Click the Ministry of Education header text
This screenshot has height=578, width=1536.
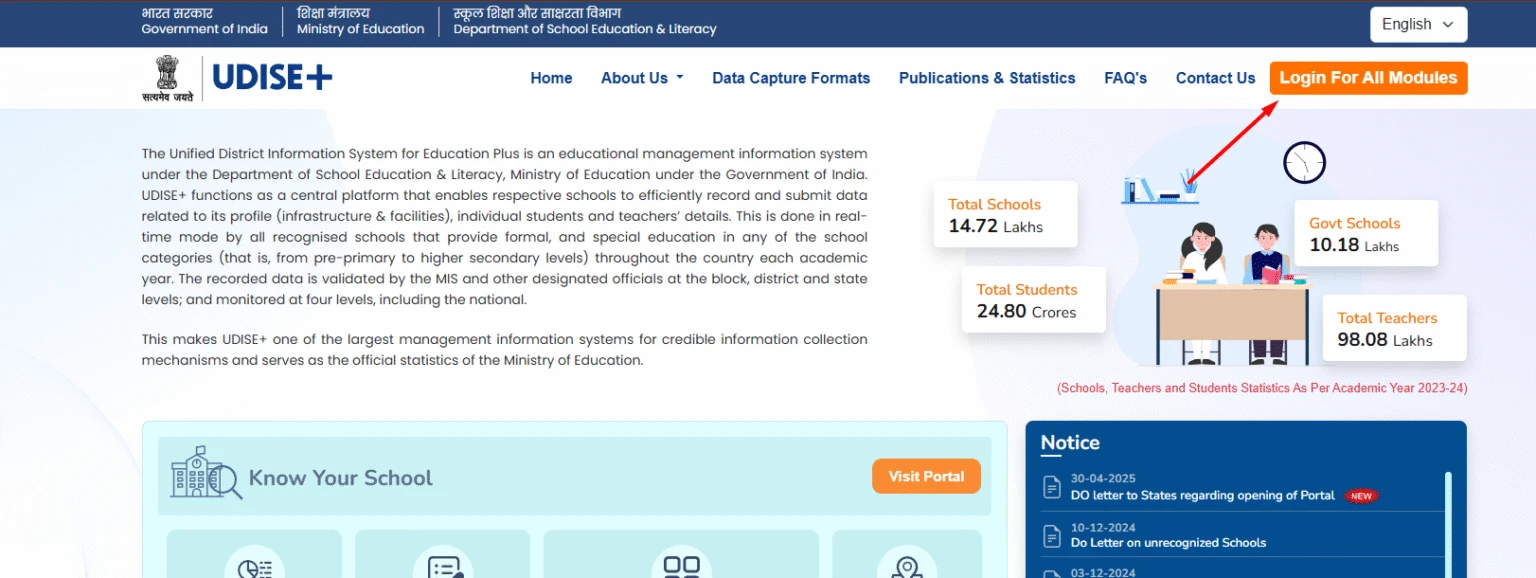click(x=361, y=29)
